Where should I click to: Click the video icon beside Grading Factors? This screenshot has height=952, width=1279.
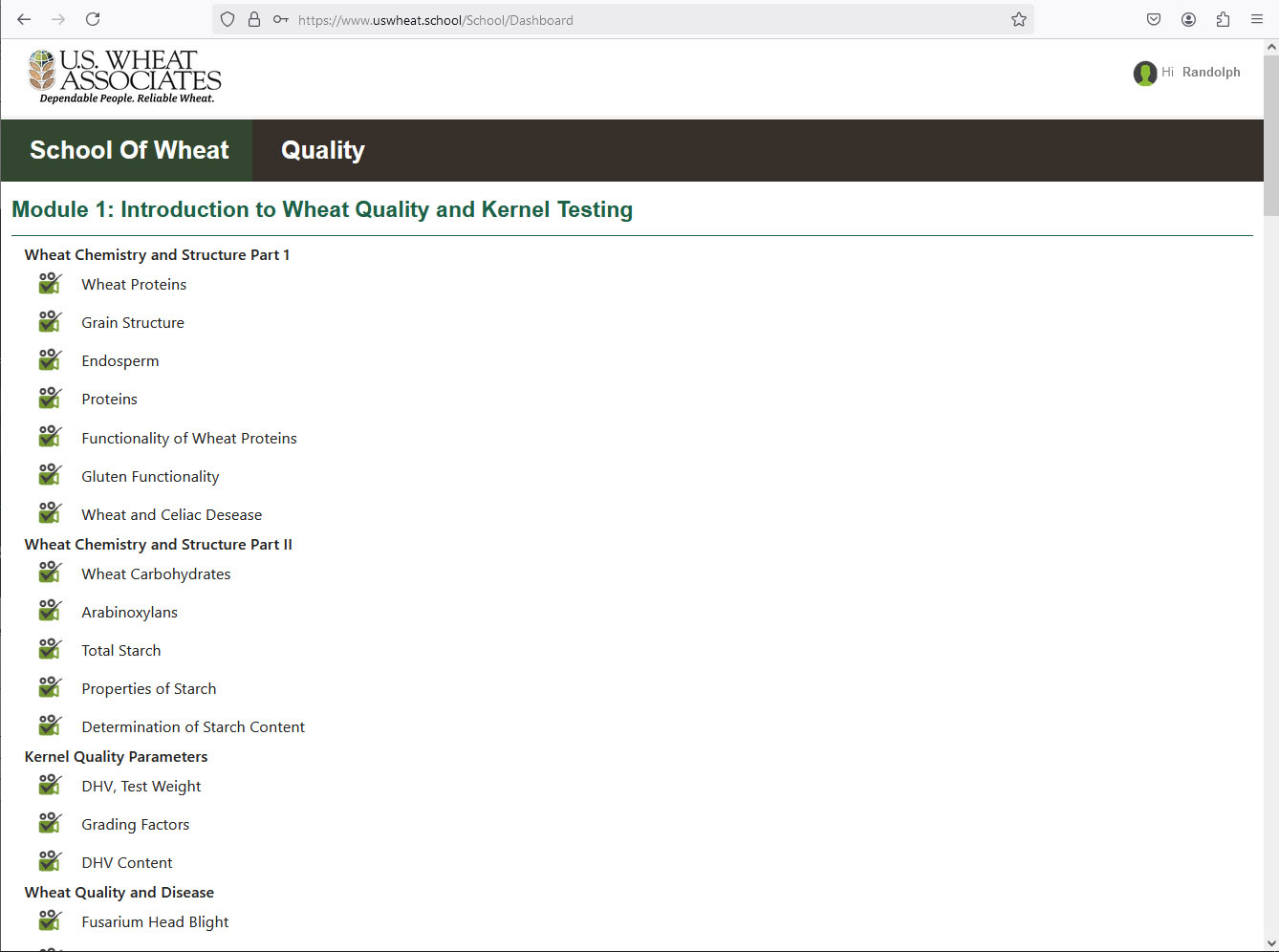[50, 824]
